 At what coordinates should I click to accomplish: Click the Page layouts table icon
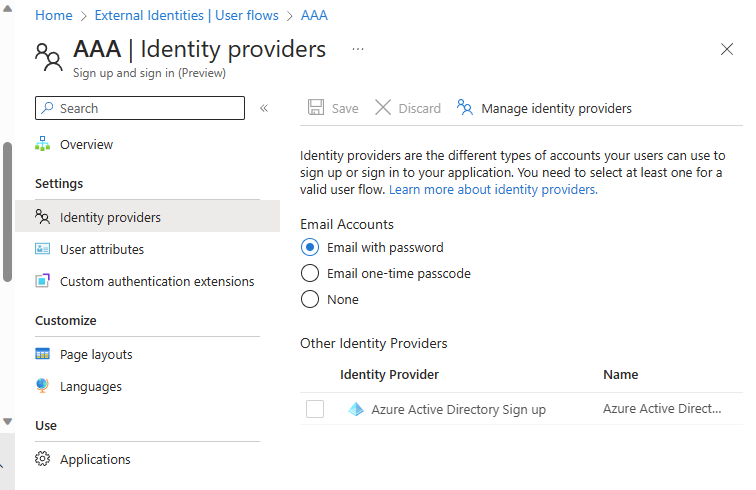(x=42, y=354)
